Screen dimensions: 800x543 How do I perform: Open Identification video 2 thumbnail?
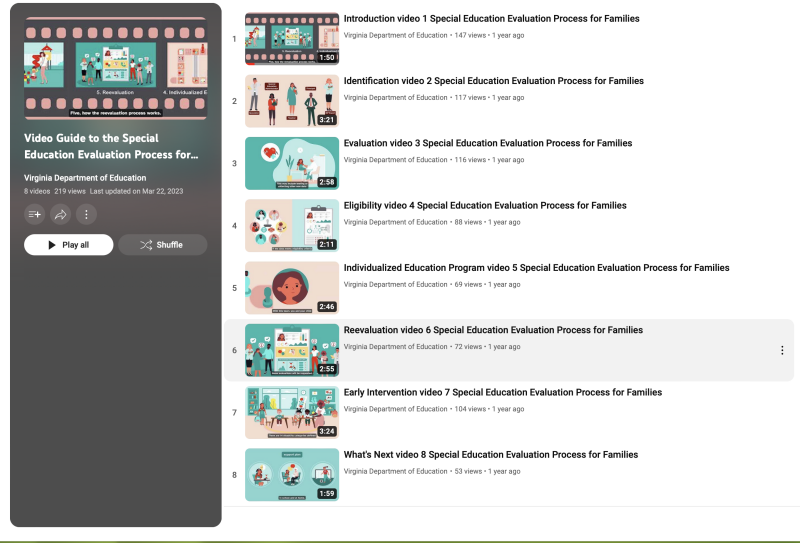[x=292, y=101]
